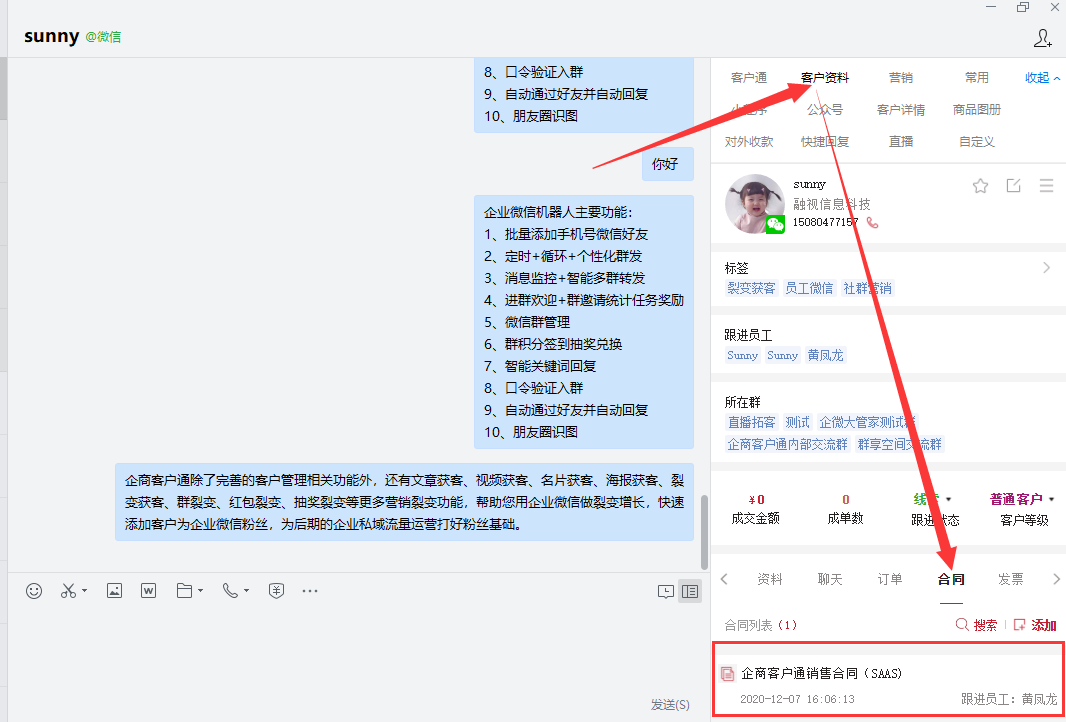Switch to 订单 sub-tab
The height and width of the screenshot is (722, 1066).
pos(890,579)
